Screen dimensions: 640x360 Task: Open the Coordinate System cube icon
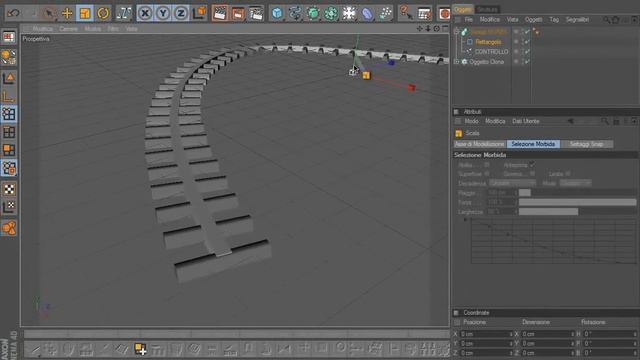200,13
